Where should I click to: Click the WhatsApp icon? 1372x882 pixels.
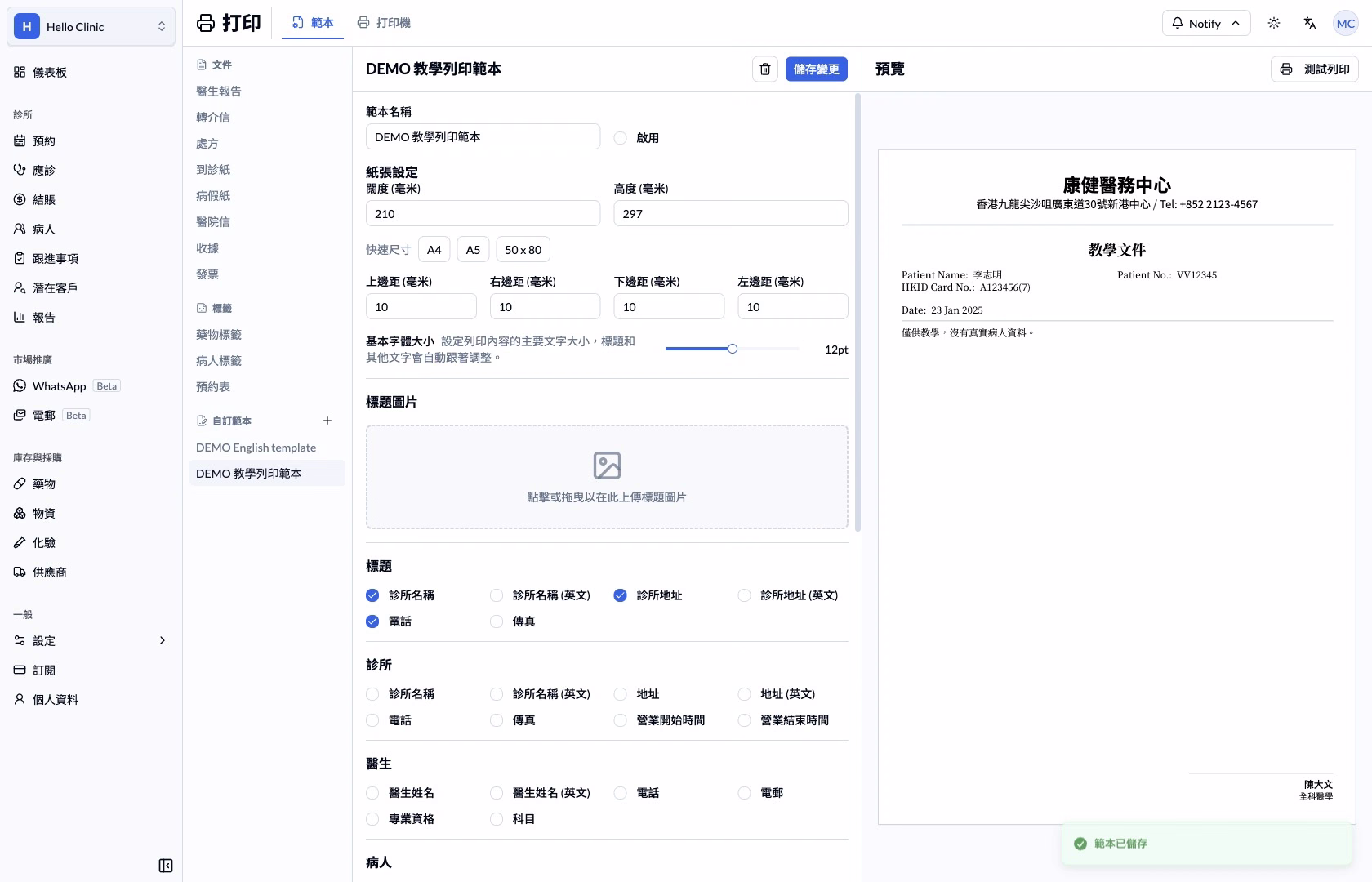20,385
